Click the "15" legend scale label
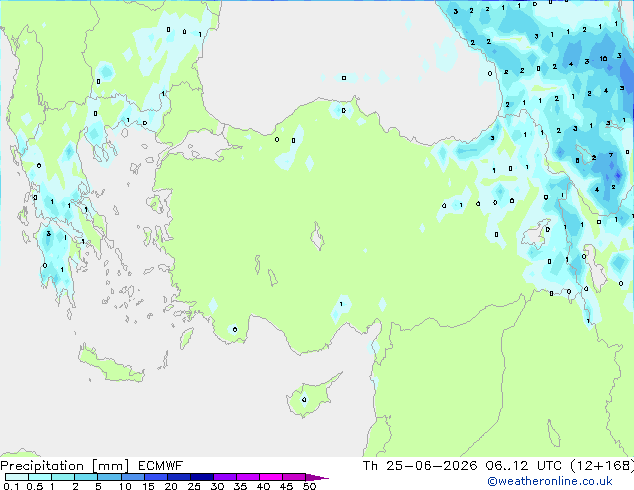 (x=148, y=486)
